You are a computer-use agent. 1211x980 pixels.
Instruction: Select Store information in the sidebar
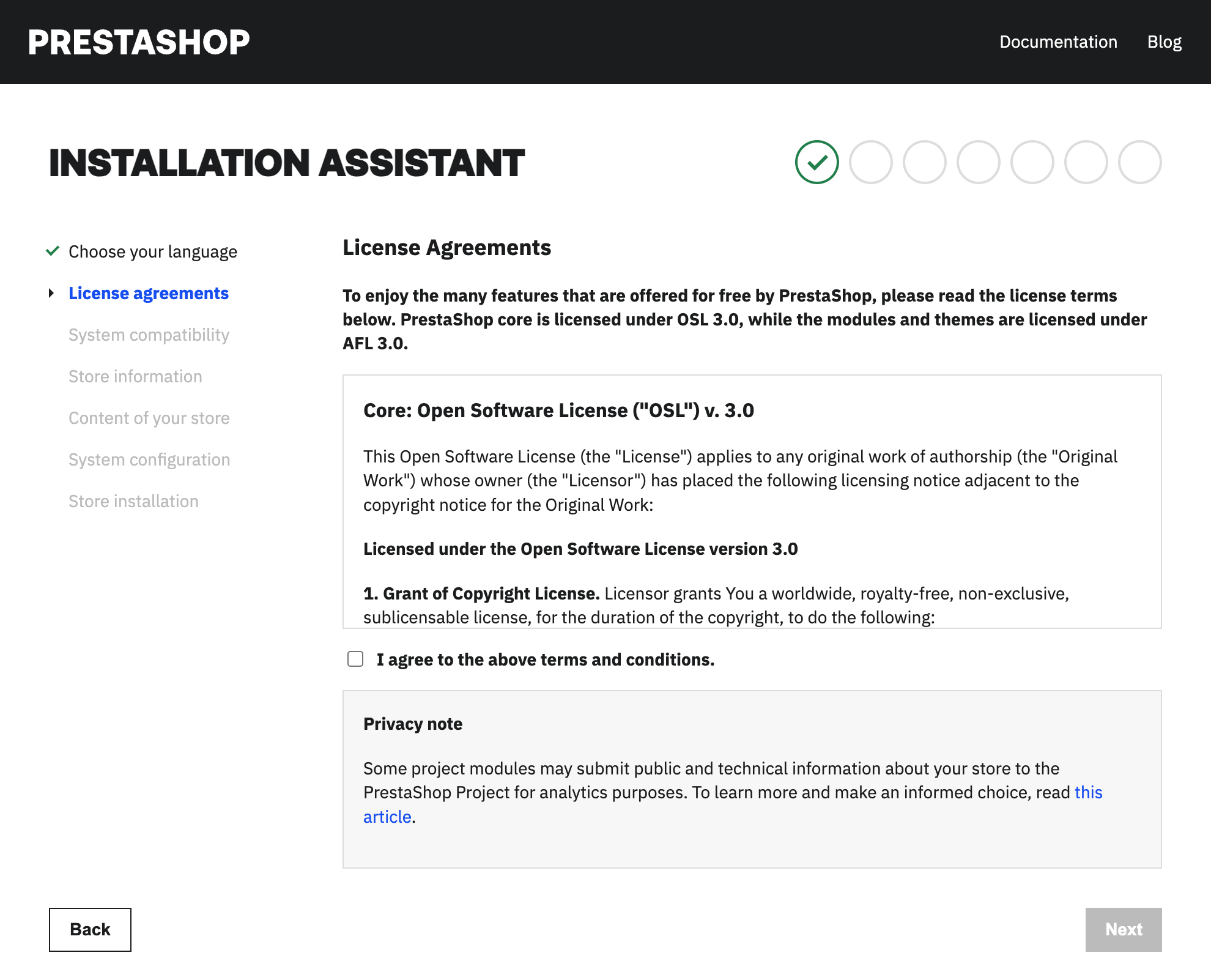click(135, 376)
